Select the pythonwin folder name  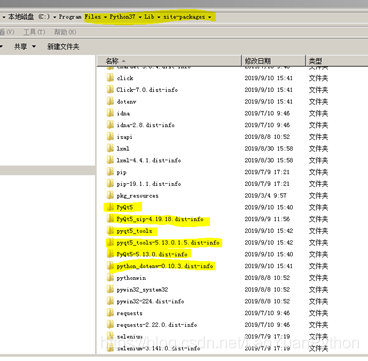pyautogui.click(x=131, y=278)
